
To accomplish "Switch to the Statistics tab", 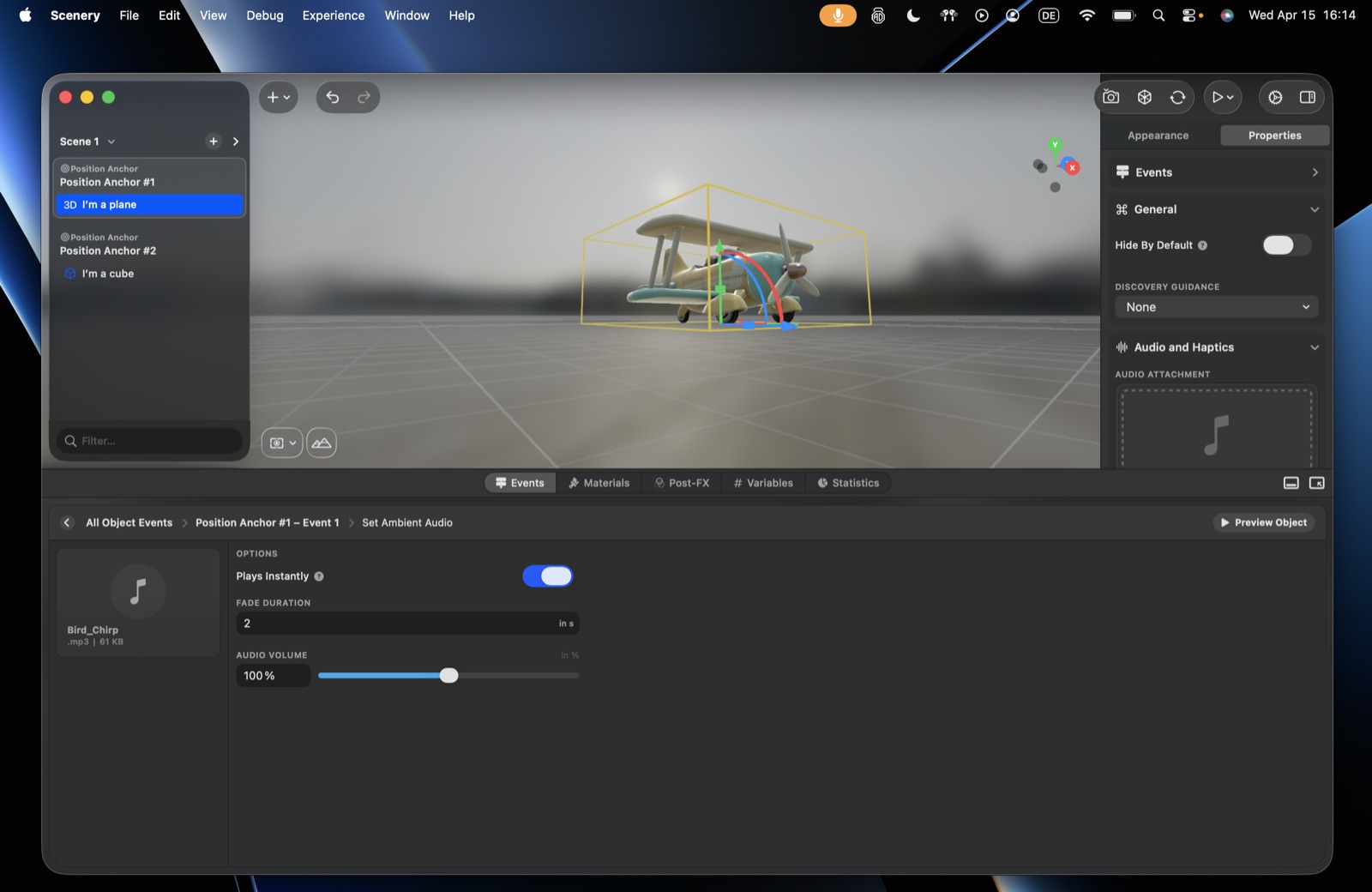I will (x=848, y=483).
